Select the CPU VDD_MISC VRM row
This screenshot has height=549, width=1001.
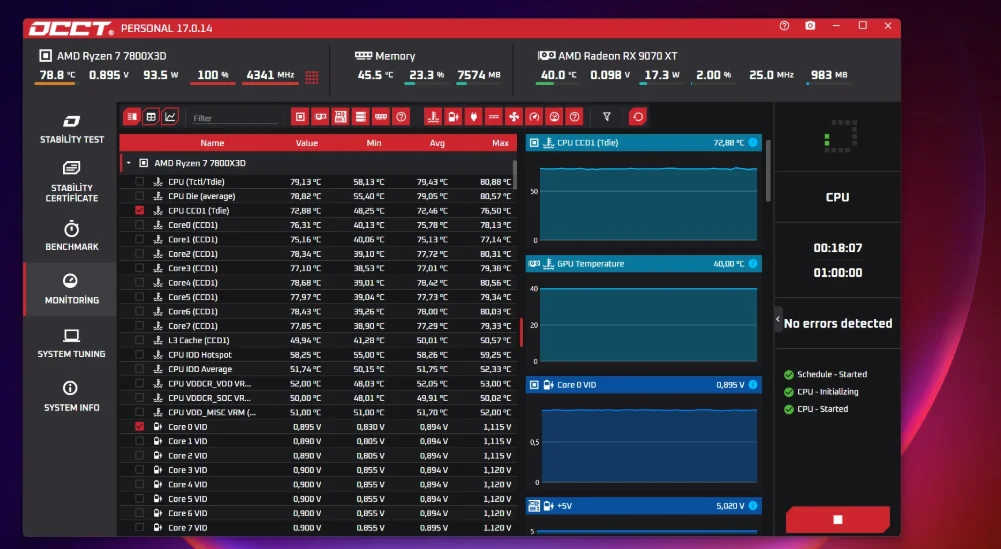318,412
